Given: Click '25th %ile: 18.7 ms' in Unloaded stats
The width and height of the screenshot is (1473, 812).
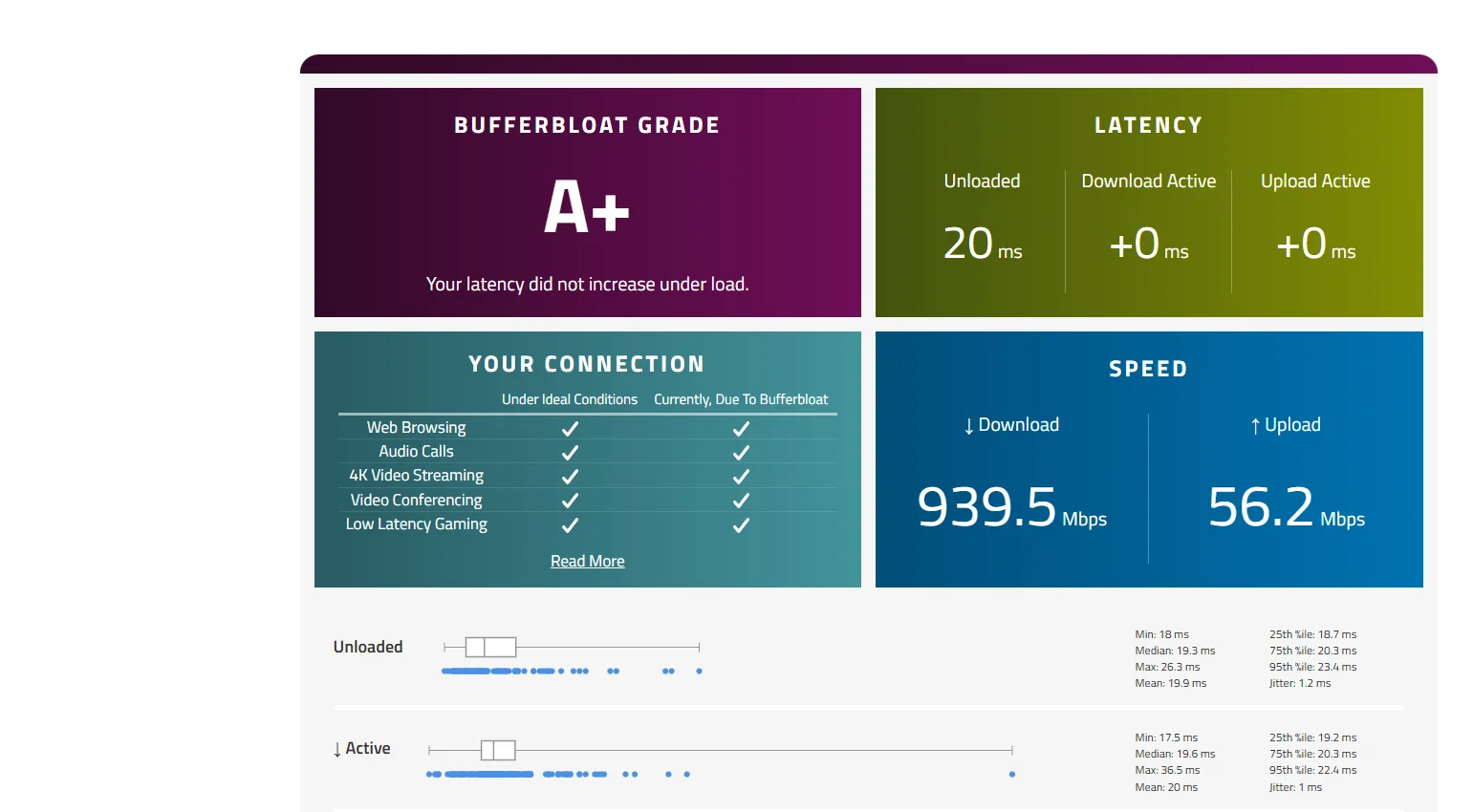Looking at the screenshot, I should click(x=1312, y=634).
